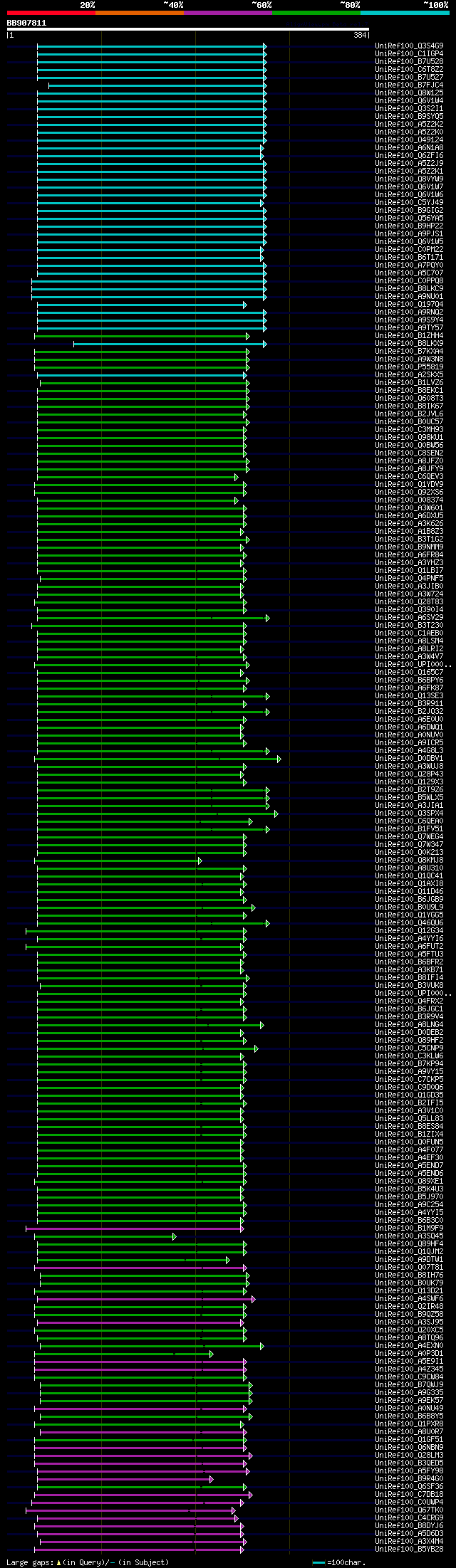Select the UniRef100_C1AEB0 label
This screenshot has height=1568, width=456.
click(409, 633)
